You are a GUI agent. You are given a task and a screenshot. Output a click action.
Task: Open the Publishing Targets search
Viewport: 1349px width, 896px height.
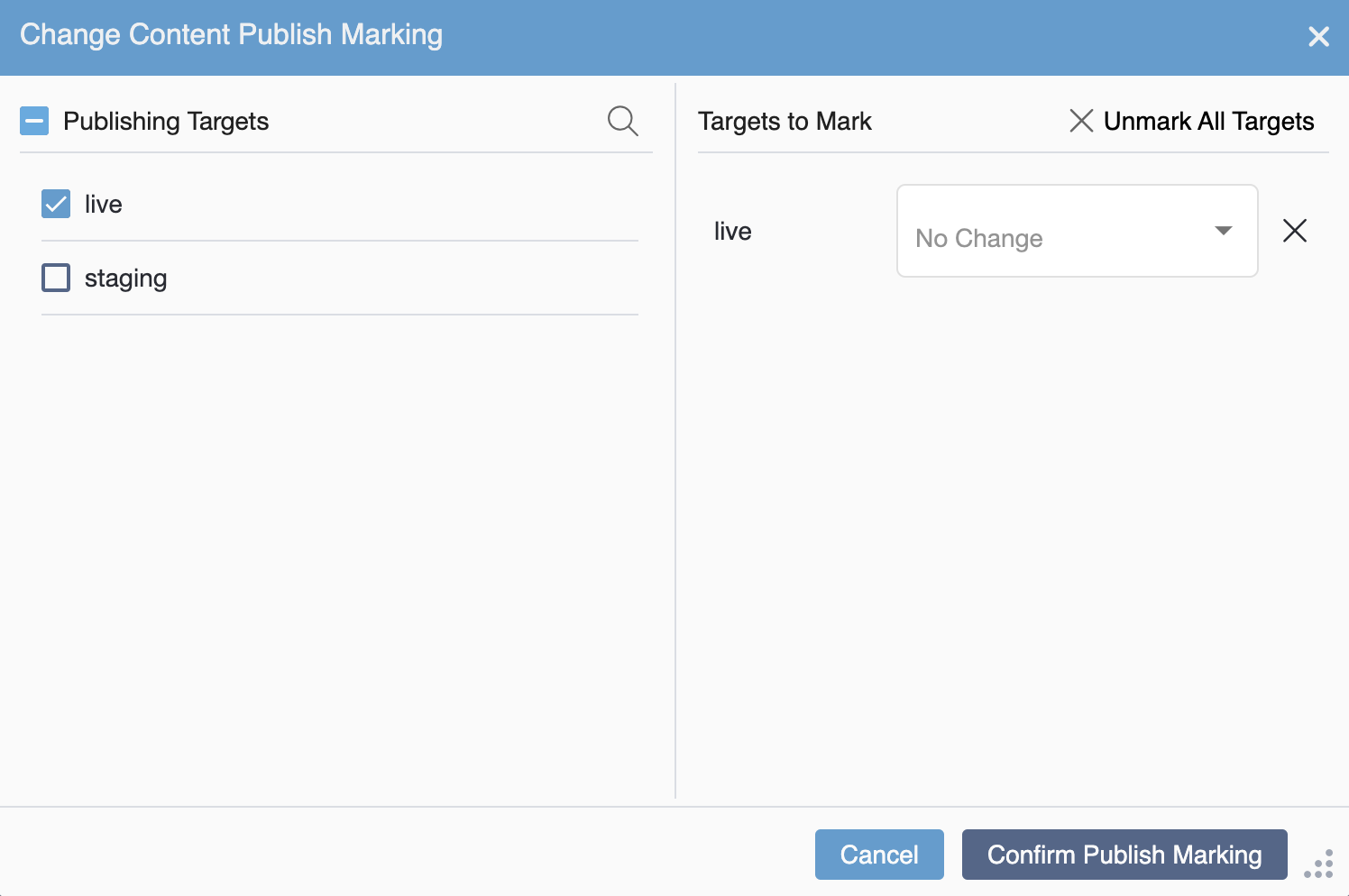[x=622, y=121]
